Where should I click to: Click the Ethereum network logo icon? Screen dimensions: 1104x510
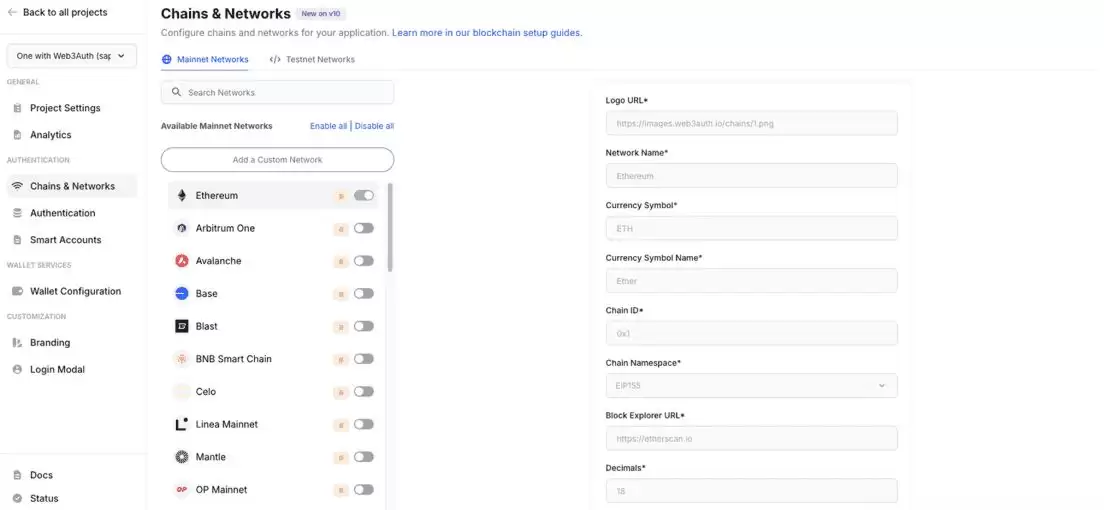[182, 195]
